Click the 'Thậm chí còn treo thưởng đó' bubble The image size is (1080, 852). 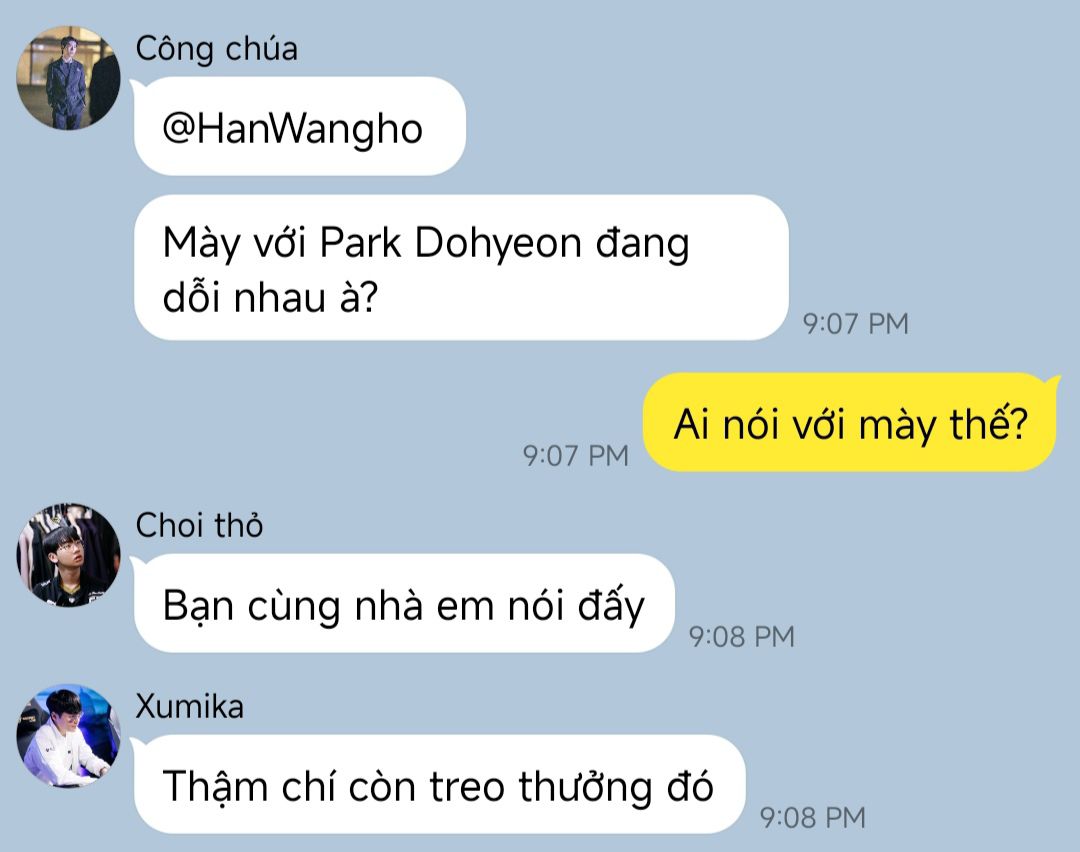coord(439,785)
